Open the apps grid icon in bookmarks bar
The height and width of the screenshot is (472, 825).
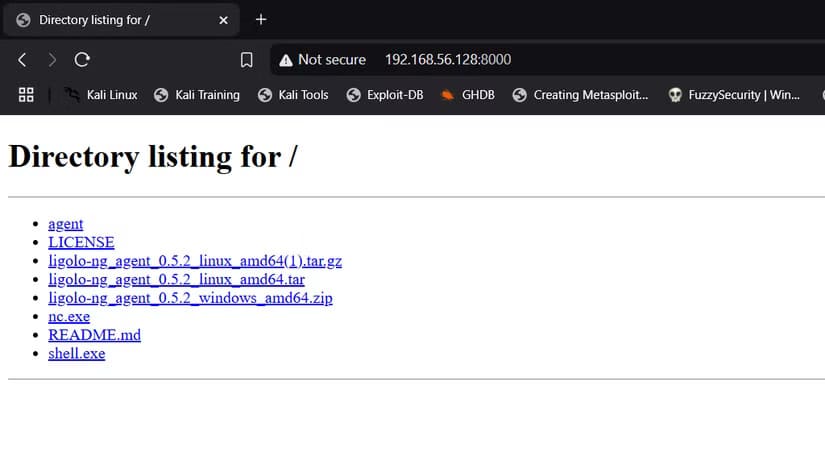(x=27, y=95)
